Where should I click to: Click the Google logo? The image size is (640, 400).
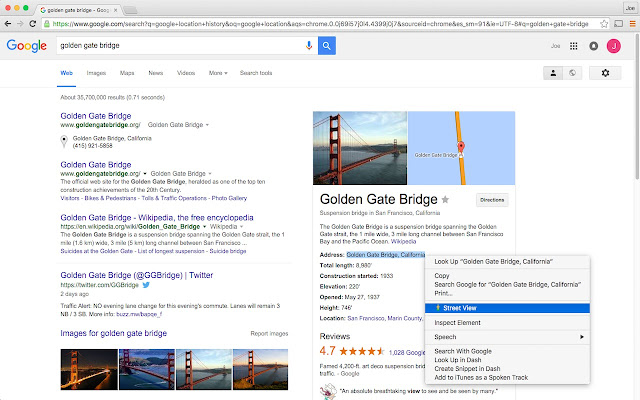27,46
